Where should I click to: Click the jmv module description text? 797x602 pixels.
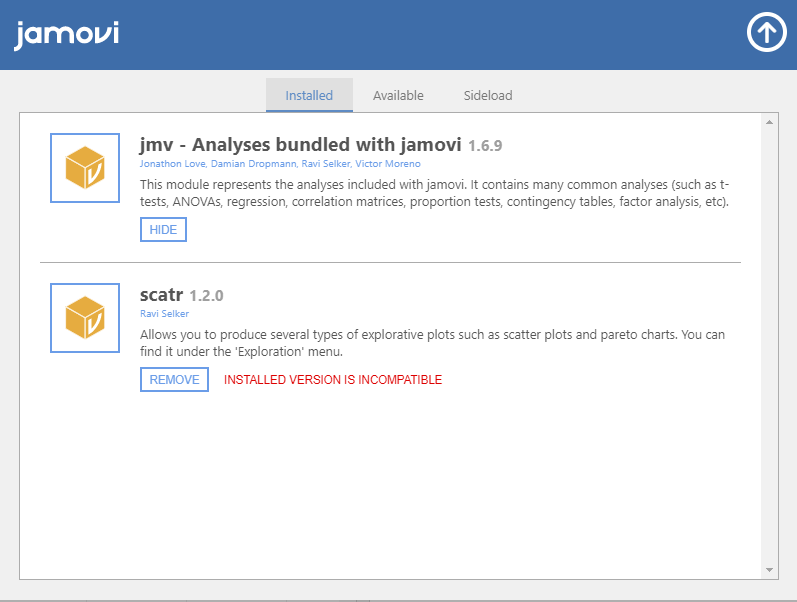point(435,193)
